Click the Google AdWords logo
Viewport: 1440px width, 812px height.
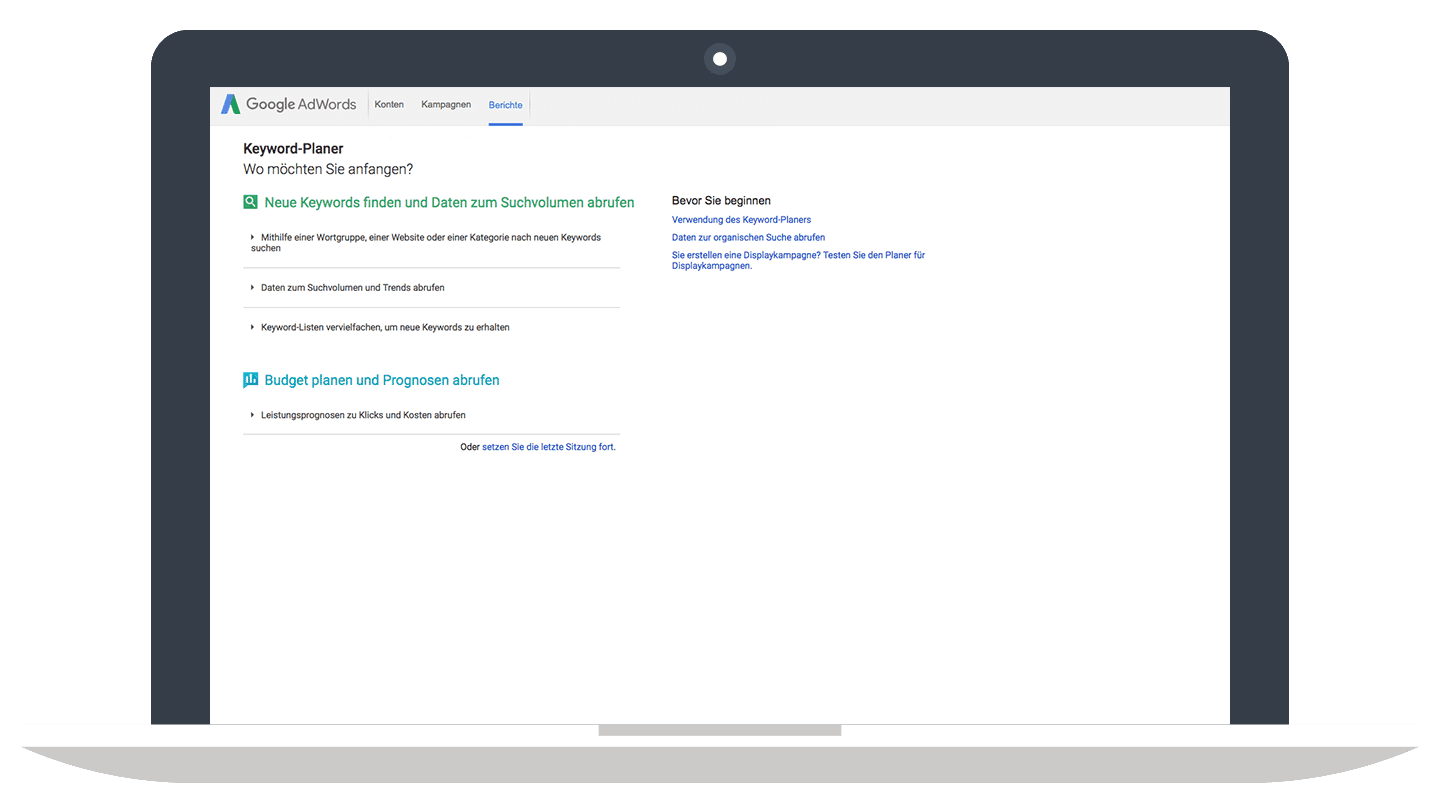pos(288,104)
